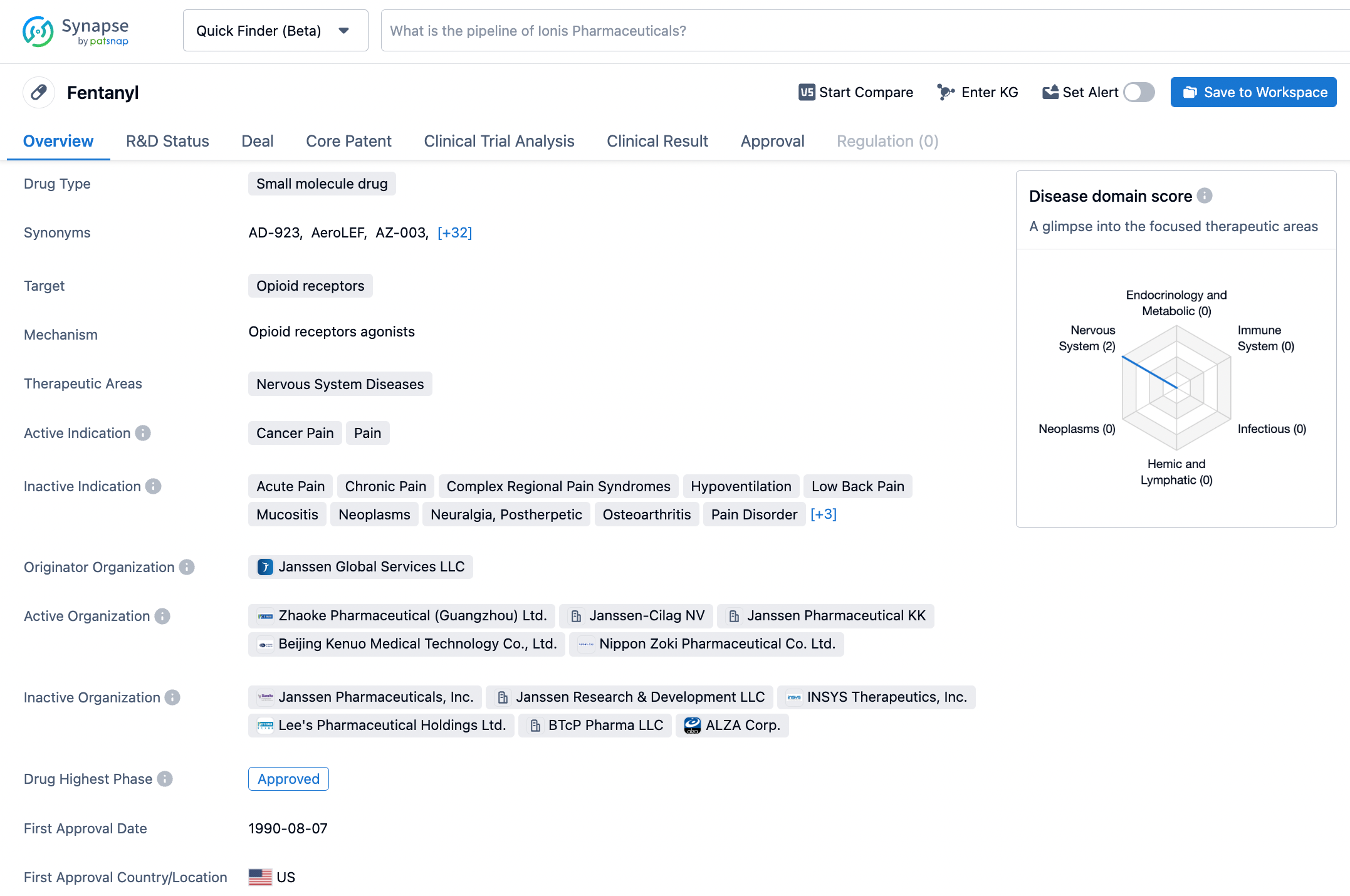Click the Approved drug phase badge
Viewport: 1350px width, 896px height.
[x=288, y=779]
